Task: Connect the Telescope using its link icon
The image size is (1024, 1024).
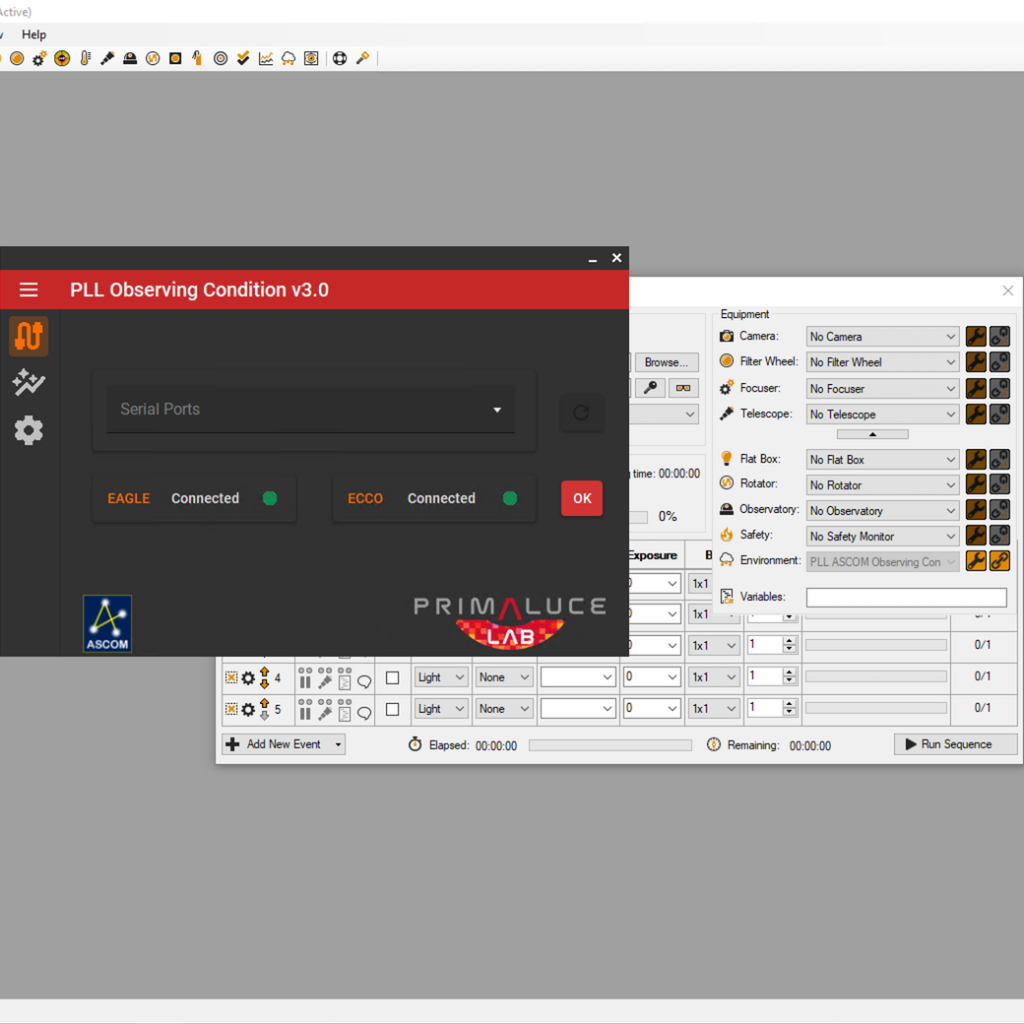Action: point(999,413)
